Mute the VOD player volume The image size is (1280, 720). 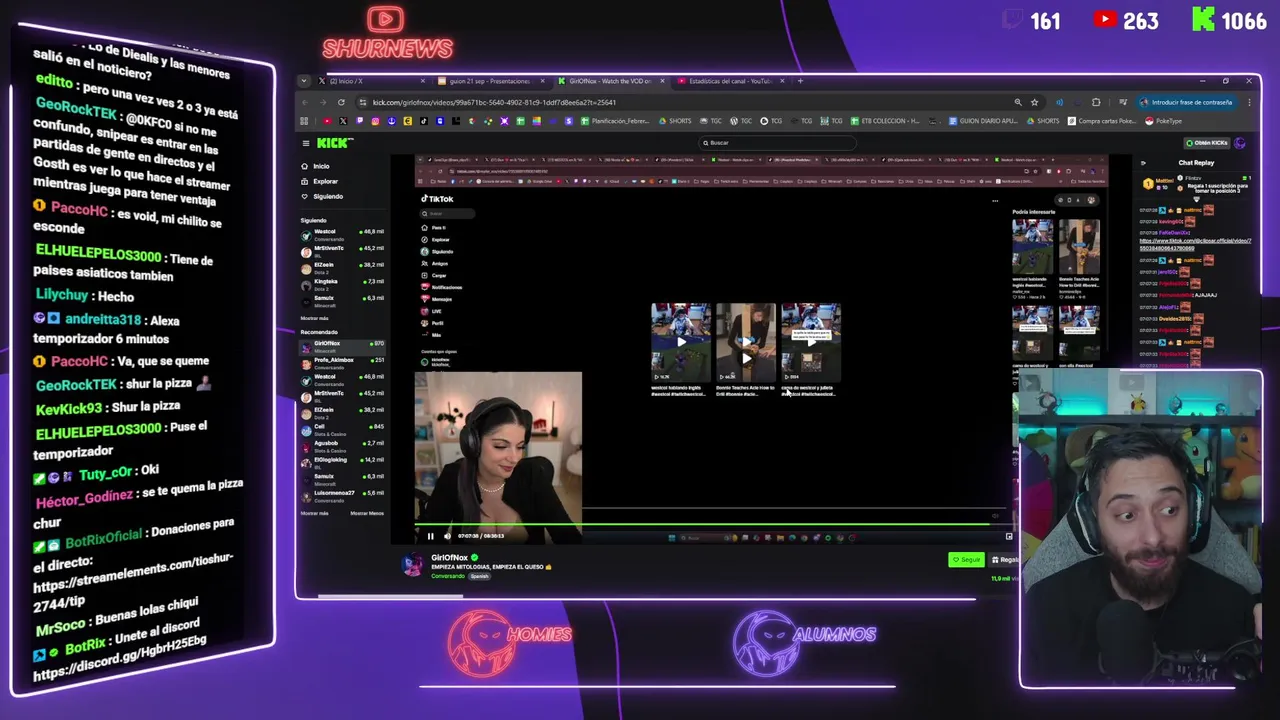(x=447, y=536)
